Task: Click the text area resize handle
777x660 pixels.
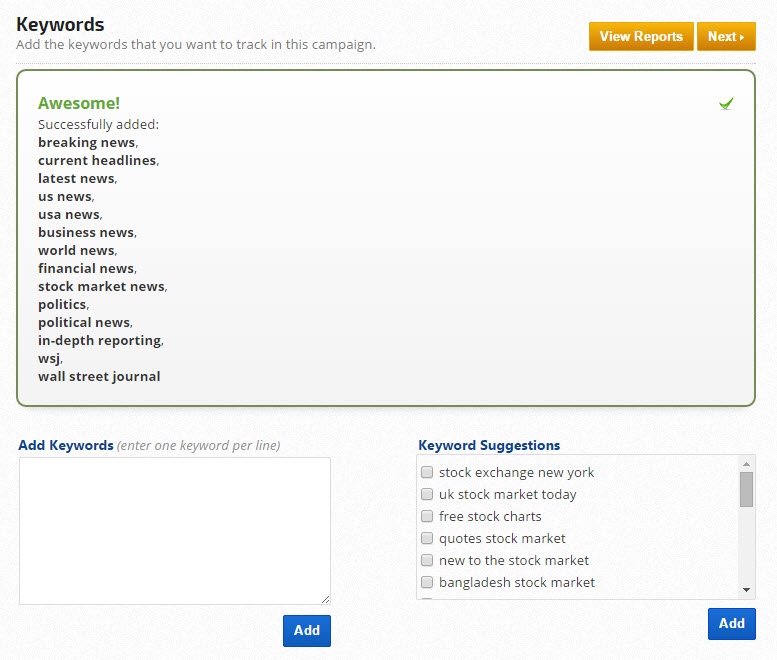Action: coord(325,599)
